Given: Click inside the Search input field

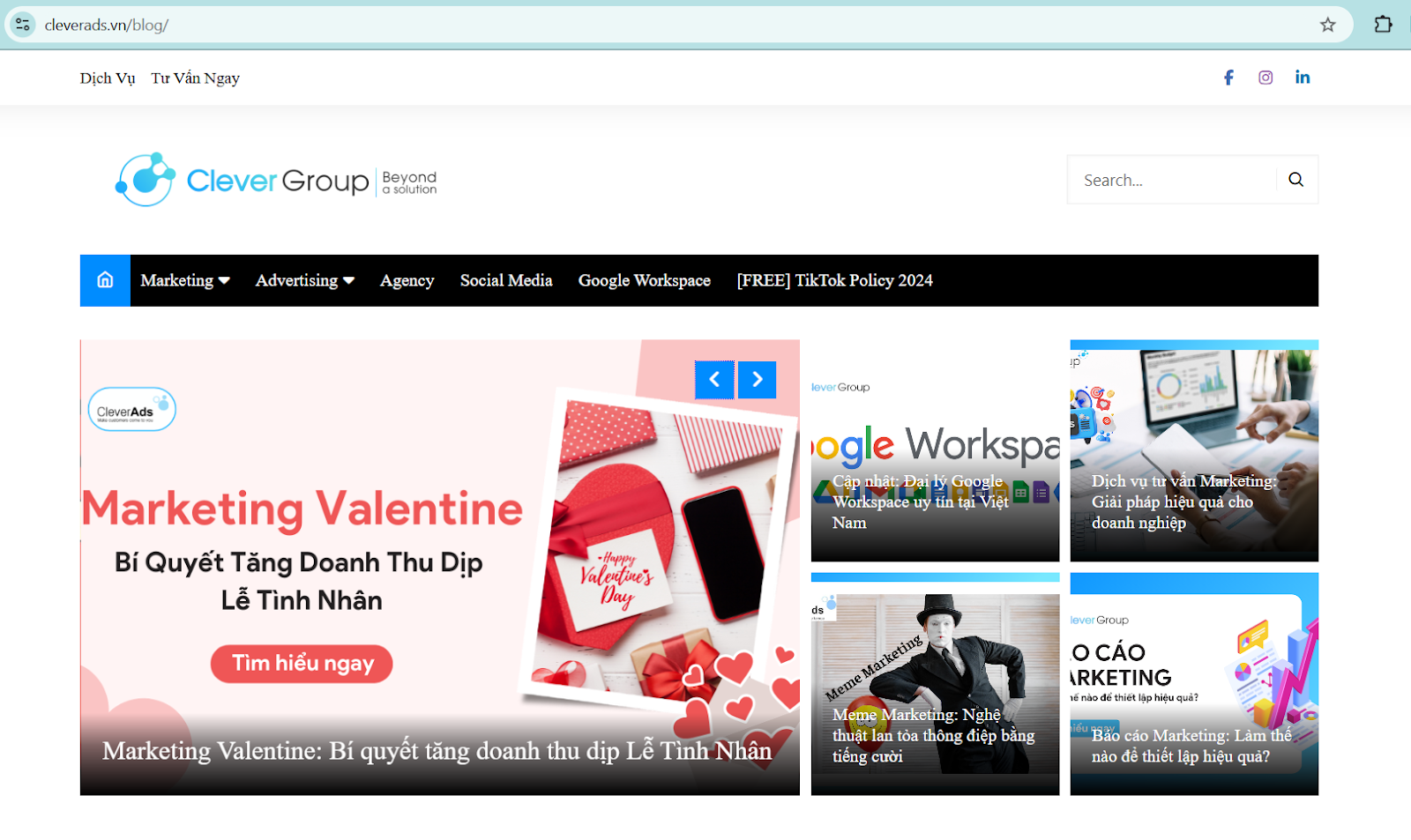Looking at the screenshot, I should coord(1173,180).
